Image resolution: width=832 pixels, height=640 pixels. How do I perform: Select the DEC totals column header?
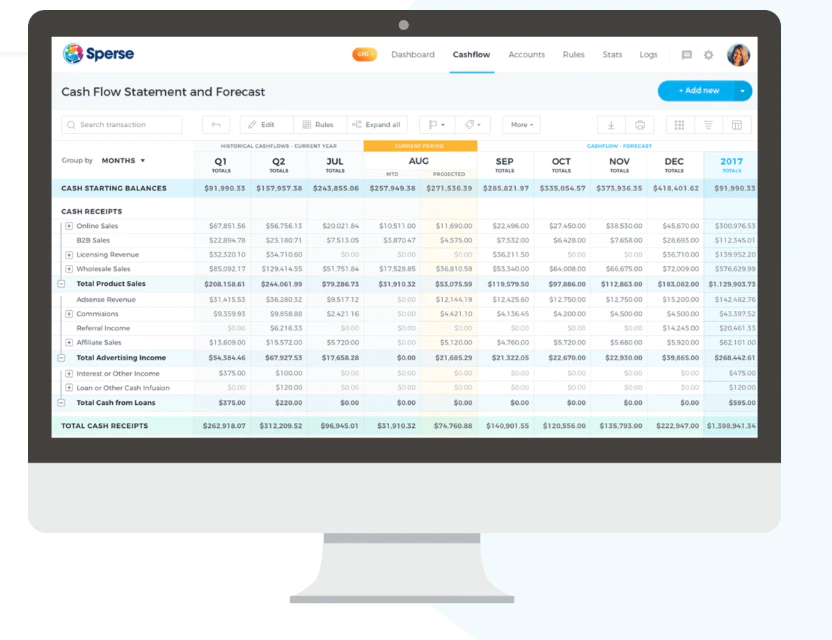click(674, 165)
